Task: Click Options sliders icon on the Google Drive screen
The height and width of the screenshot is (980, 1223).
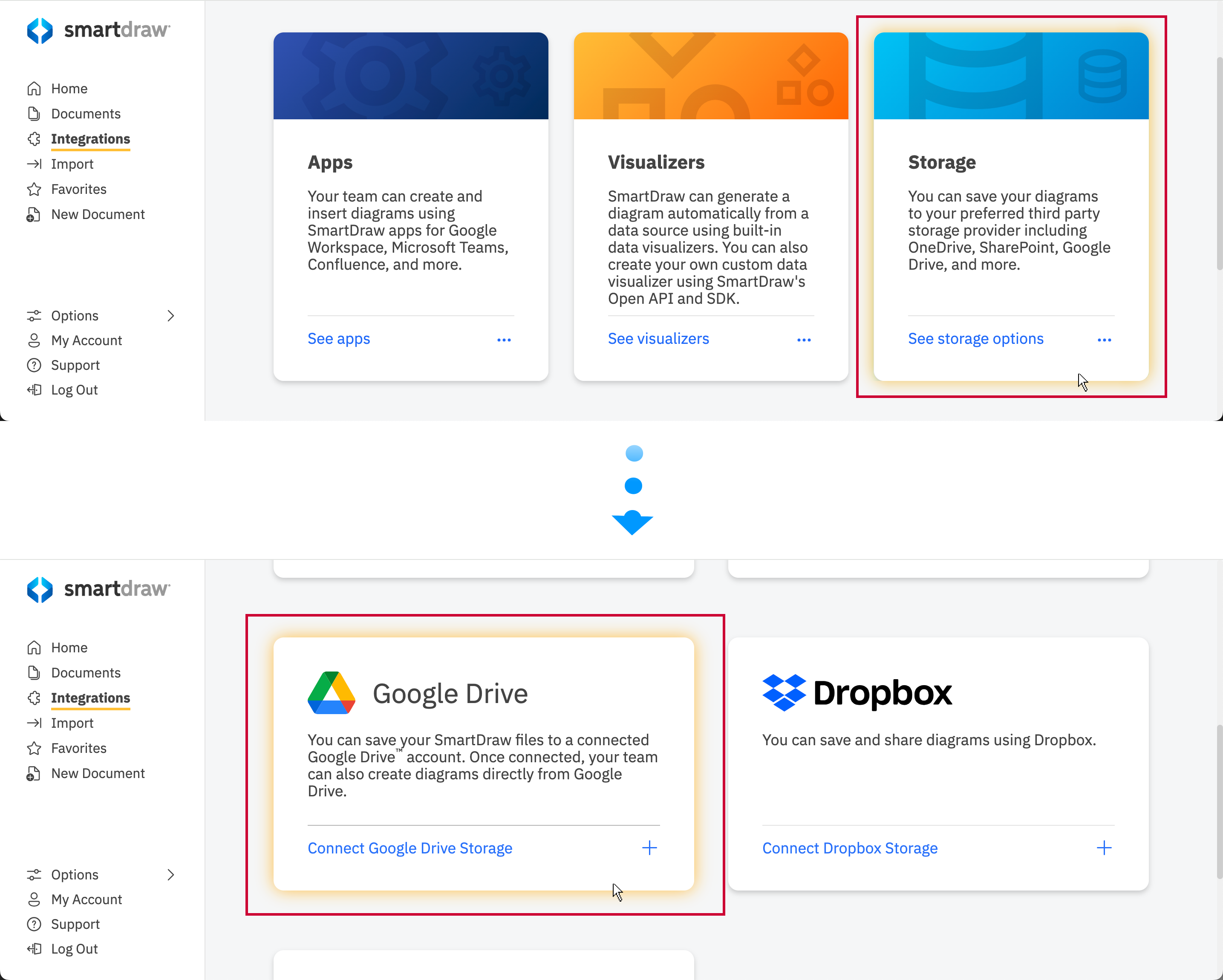Action: coord(34,874)
